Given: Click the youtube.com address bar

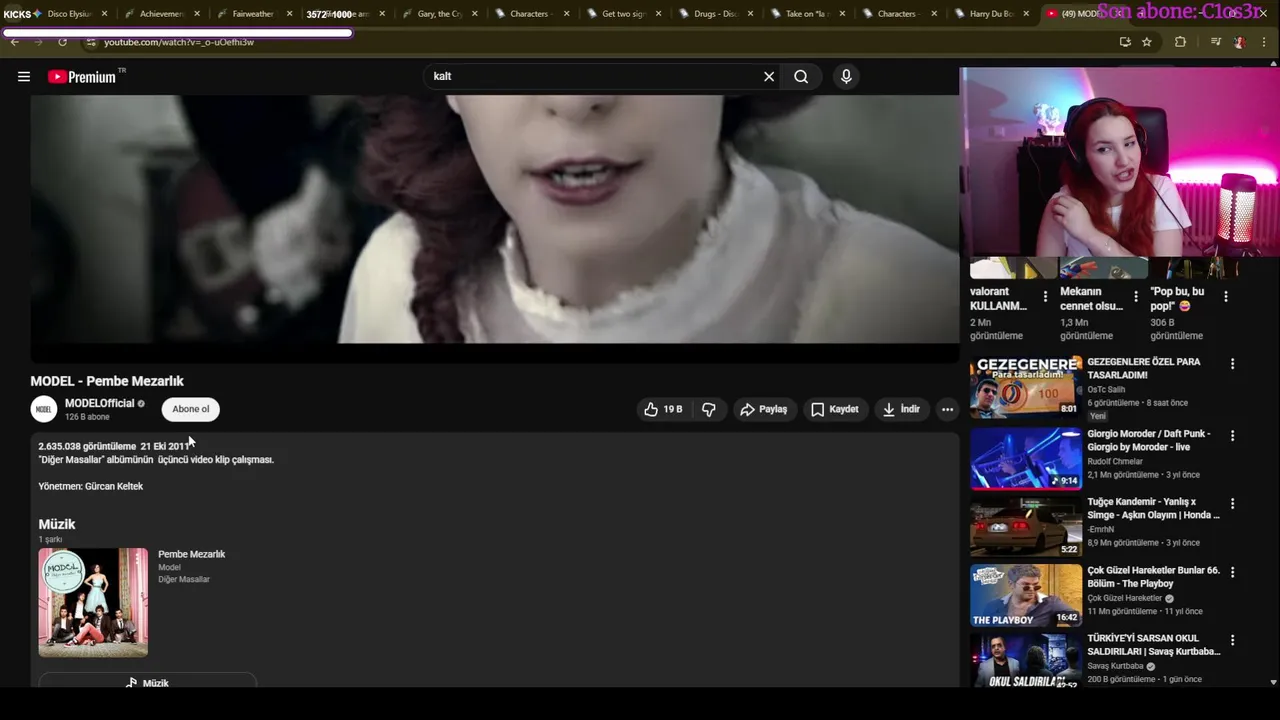Looking at the screenshot, I should (x=600, y=42).
